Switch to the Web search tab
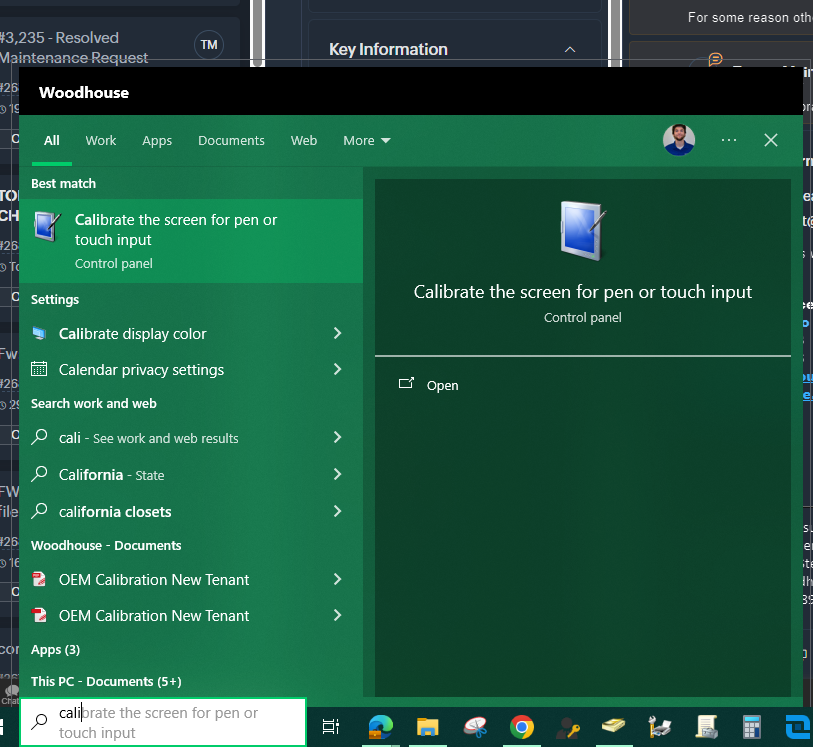The height and width of the screenshot is (747, 813). coord(304,140)
